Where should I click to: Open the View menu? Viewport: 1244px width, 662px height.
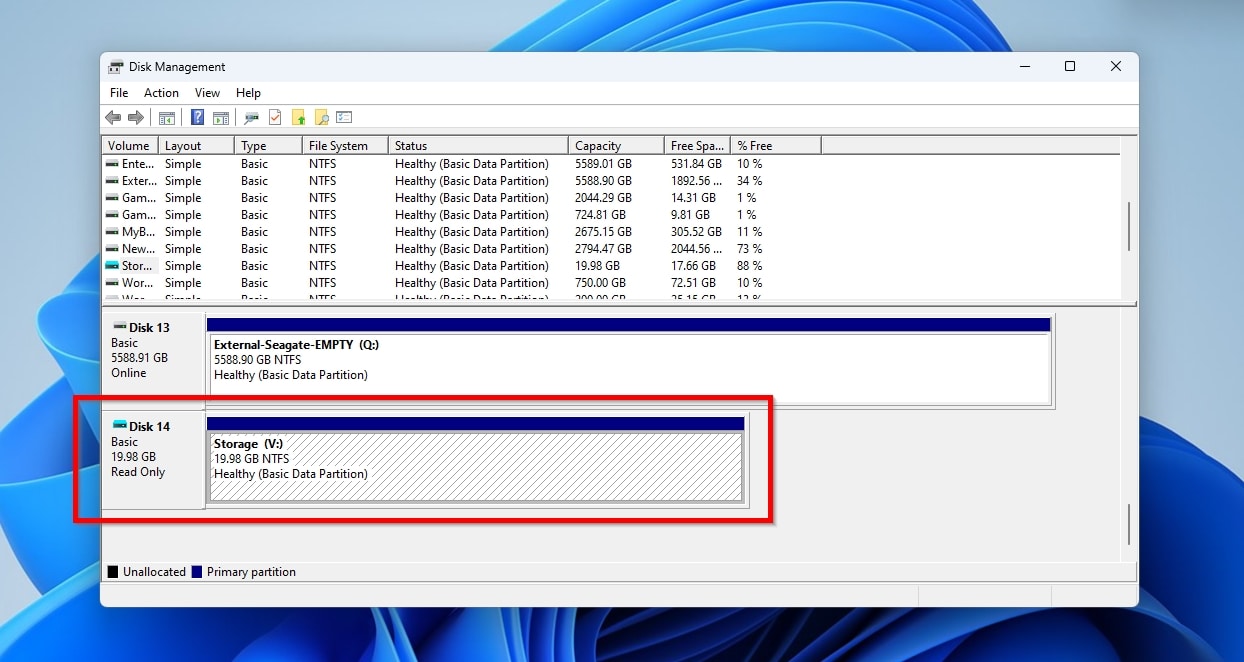[207, 93]
